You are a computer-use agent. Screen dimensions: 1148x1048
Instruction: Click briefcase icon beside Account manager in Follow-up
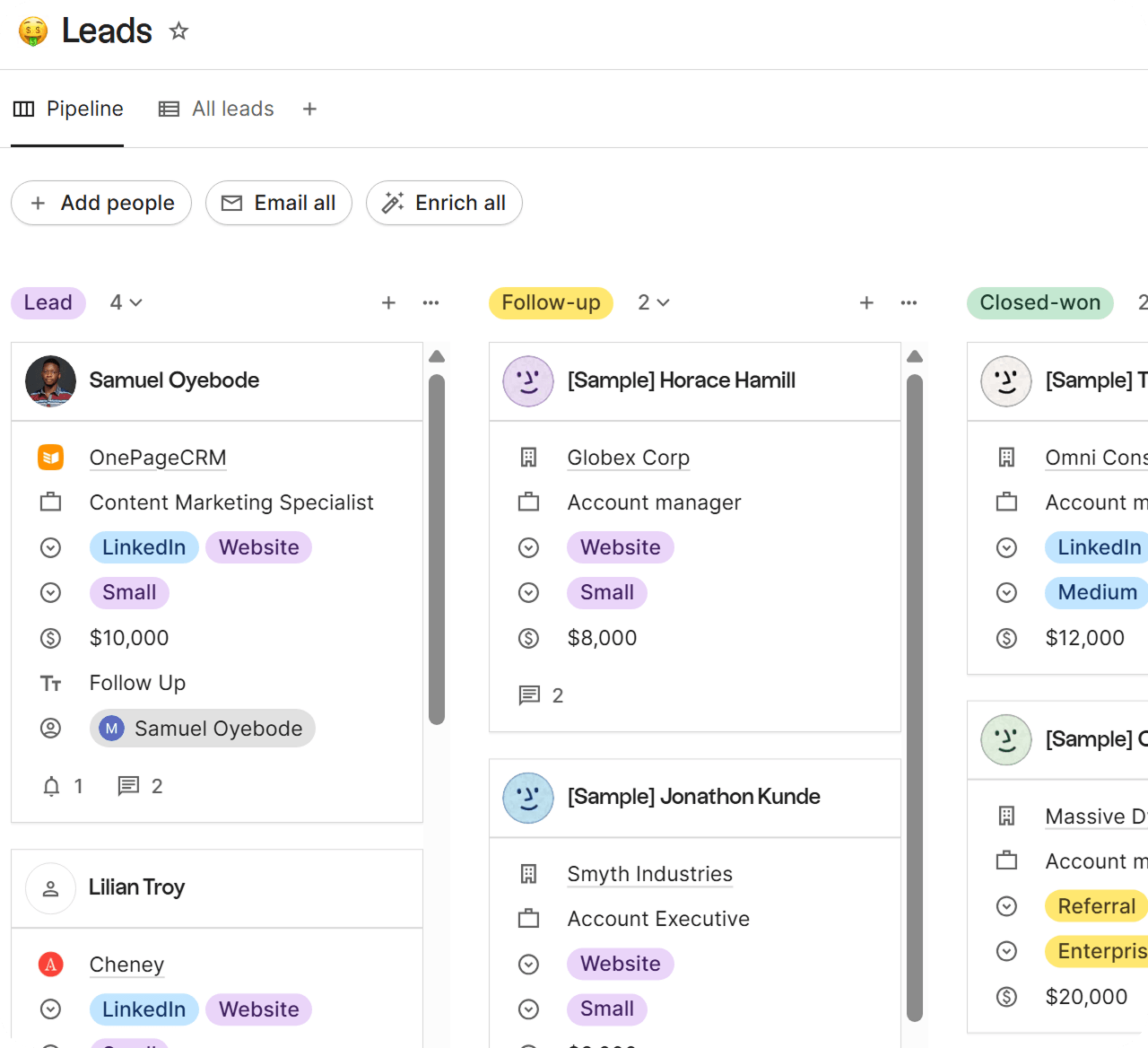pyautogui.click(x=529, y=502)
